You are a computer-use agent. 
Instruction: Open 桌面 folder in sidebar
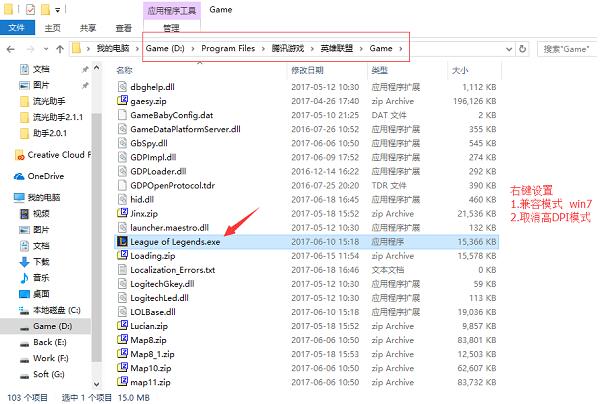pyautogui.click(x=41, y=294)
